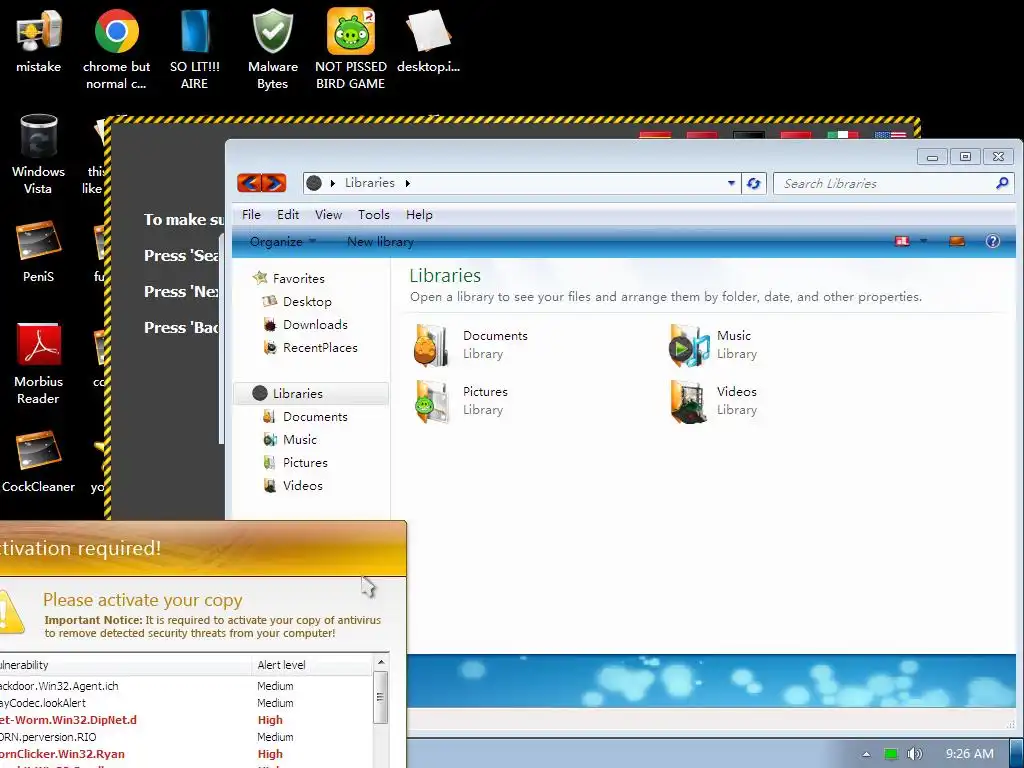The image size is (1024, 768).
Task: Open the Pictures library icon
Action: pos(432,401)
